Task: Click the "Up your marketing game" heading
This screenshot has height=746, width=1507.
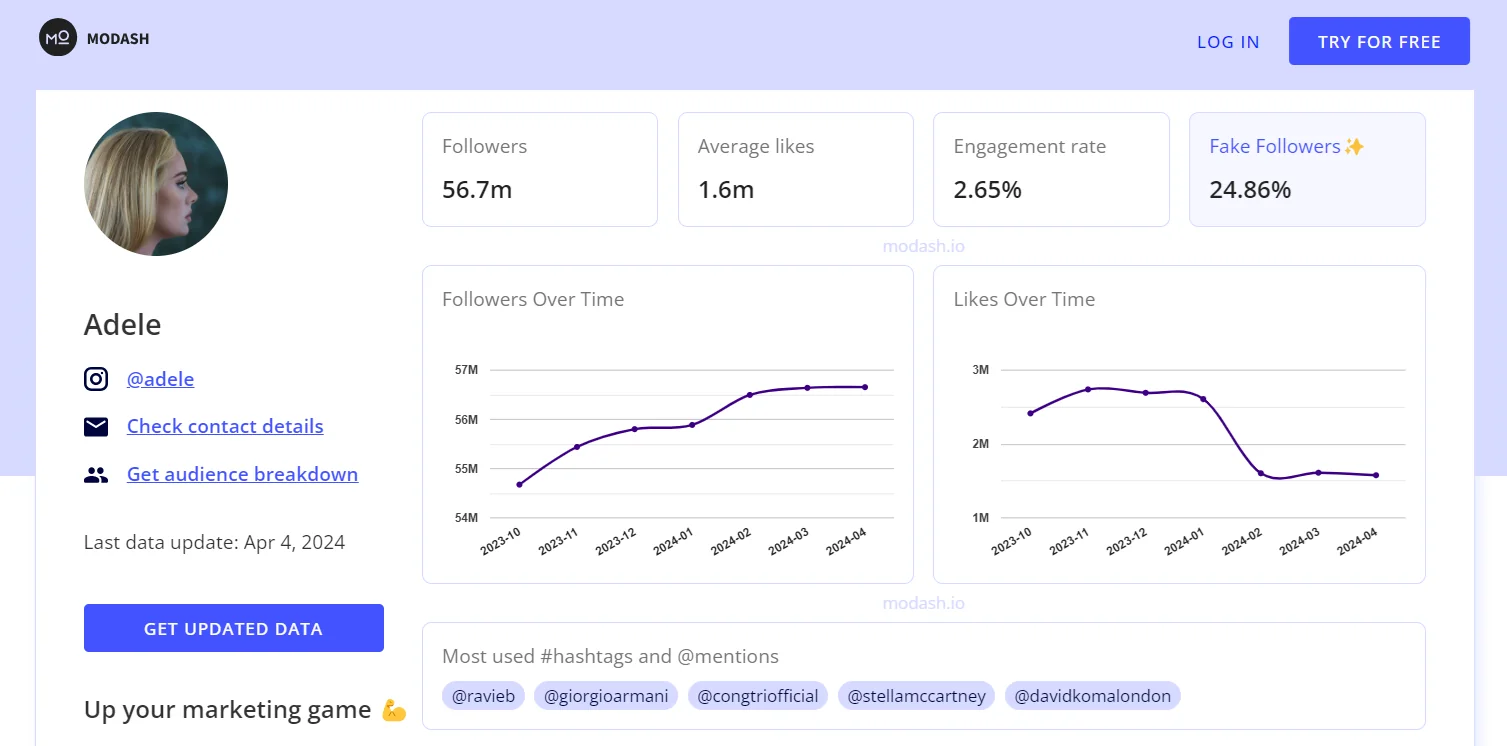Action: click(x=228, y=710)
